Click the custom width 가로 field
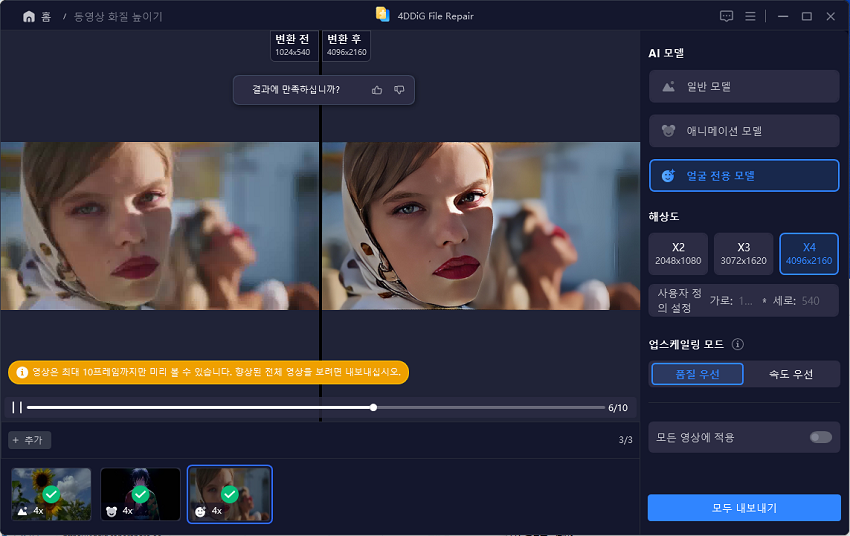The width and height of the screenshot is (850, 536). (745, 301)
